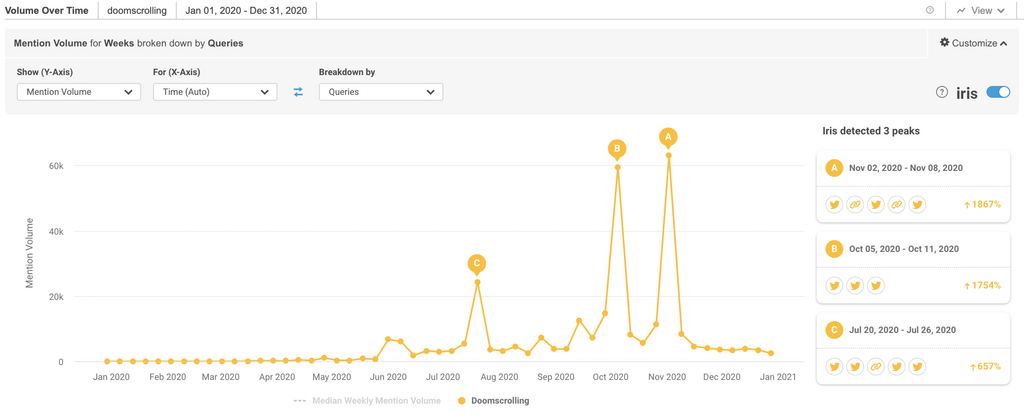The image size is (1024, 415).
Task: Open the Queries breakdown dropdown
Action: (380, 92)
